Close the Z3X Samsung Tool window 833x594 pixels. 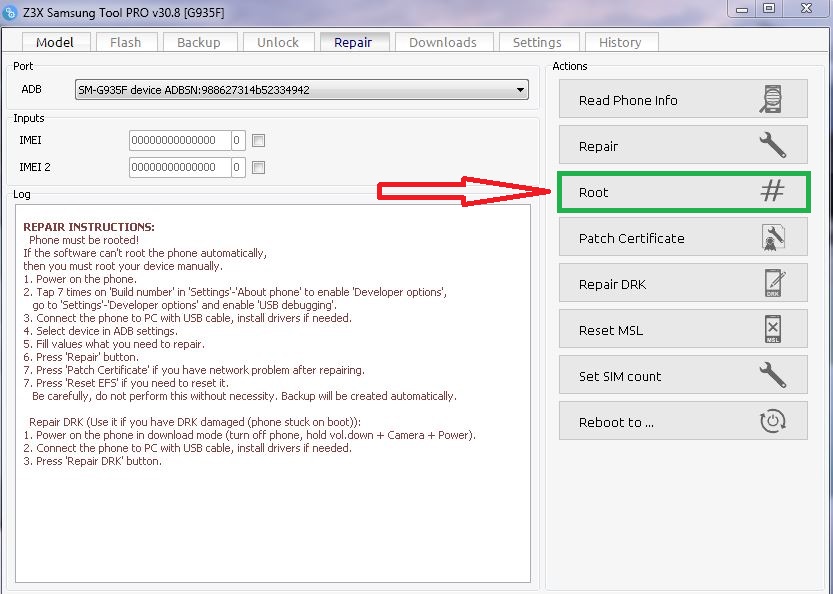point(806,9)
